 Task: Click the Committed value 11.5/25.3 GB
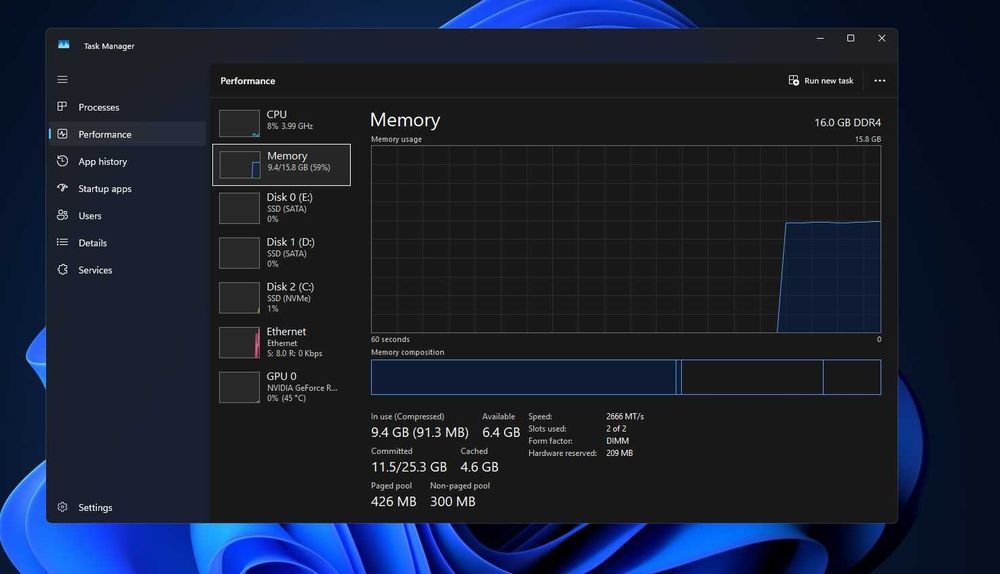pyautogui.click(x=409, y=467)
